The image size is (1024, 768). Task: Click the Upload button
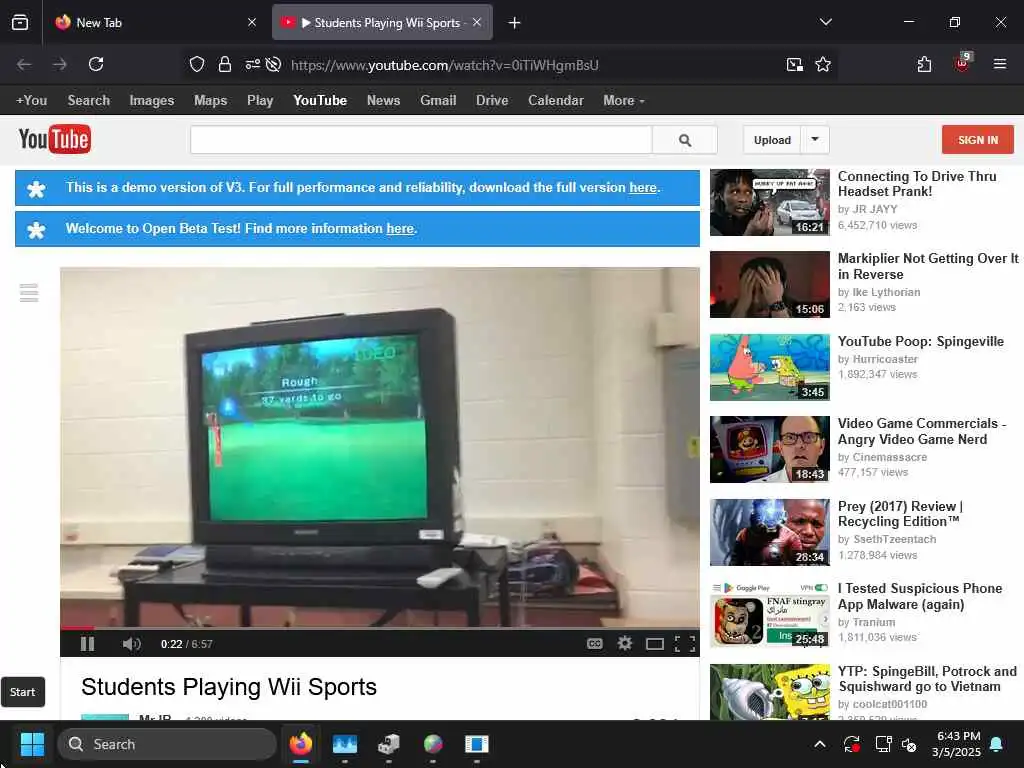(772, 140)
